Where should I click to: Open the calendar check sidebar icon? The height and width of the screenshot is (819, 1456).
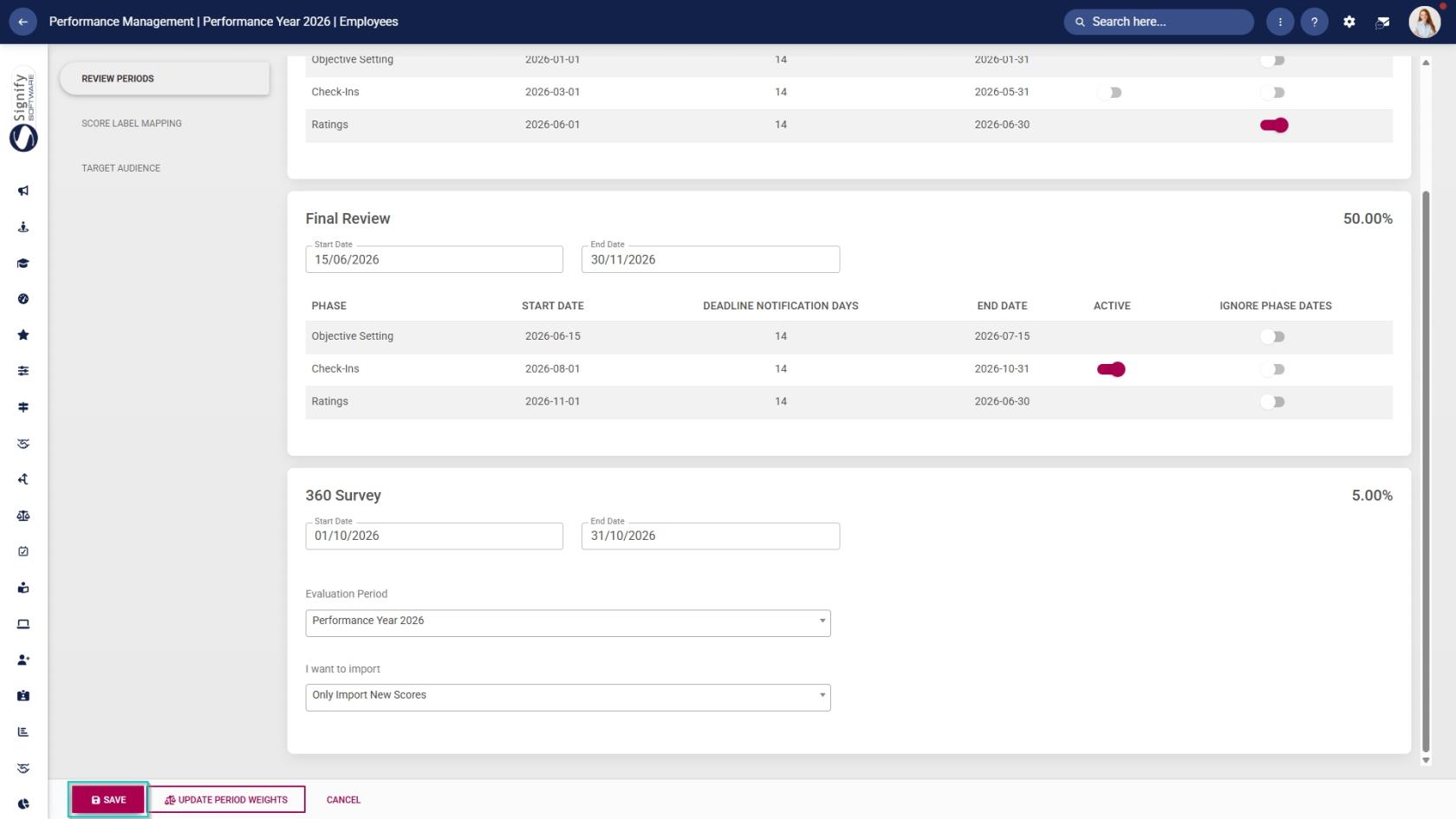tap(23, 551)
